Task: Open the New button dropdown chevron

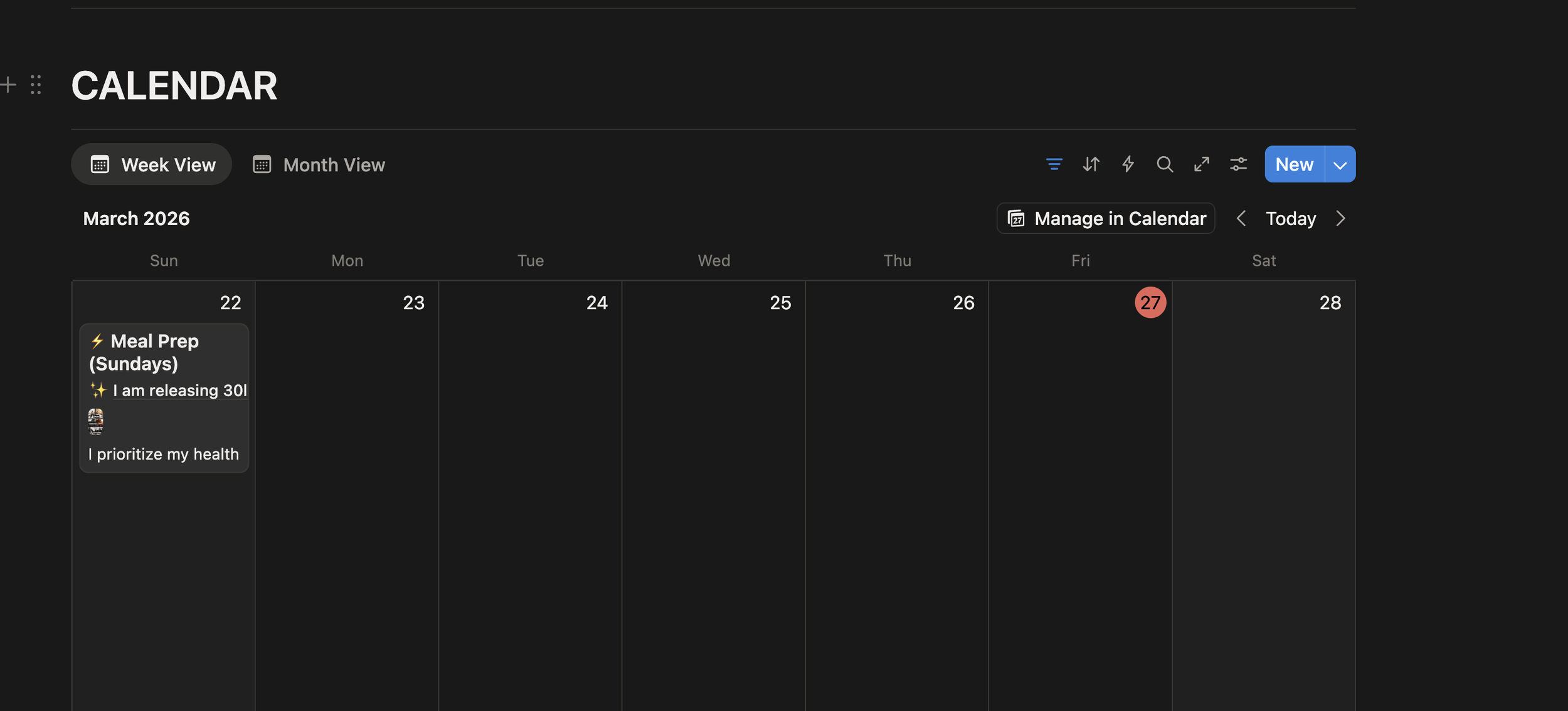Action: (1340, 164)
